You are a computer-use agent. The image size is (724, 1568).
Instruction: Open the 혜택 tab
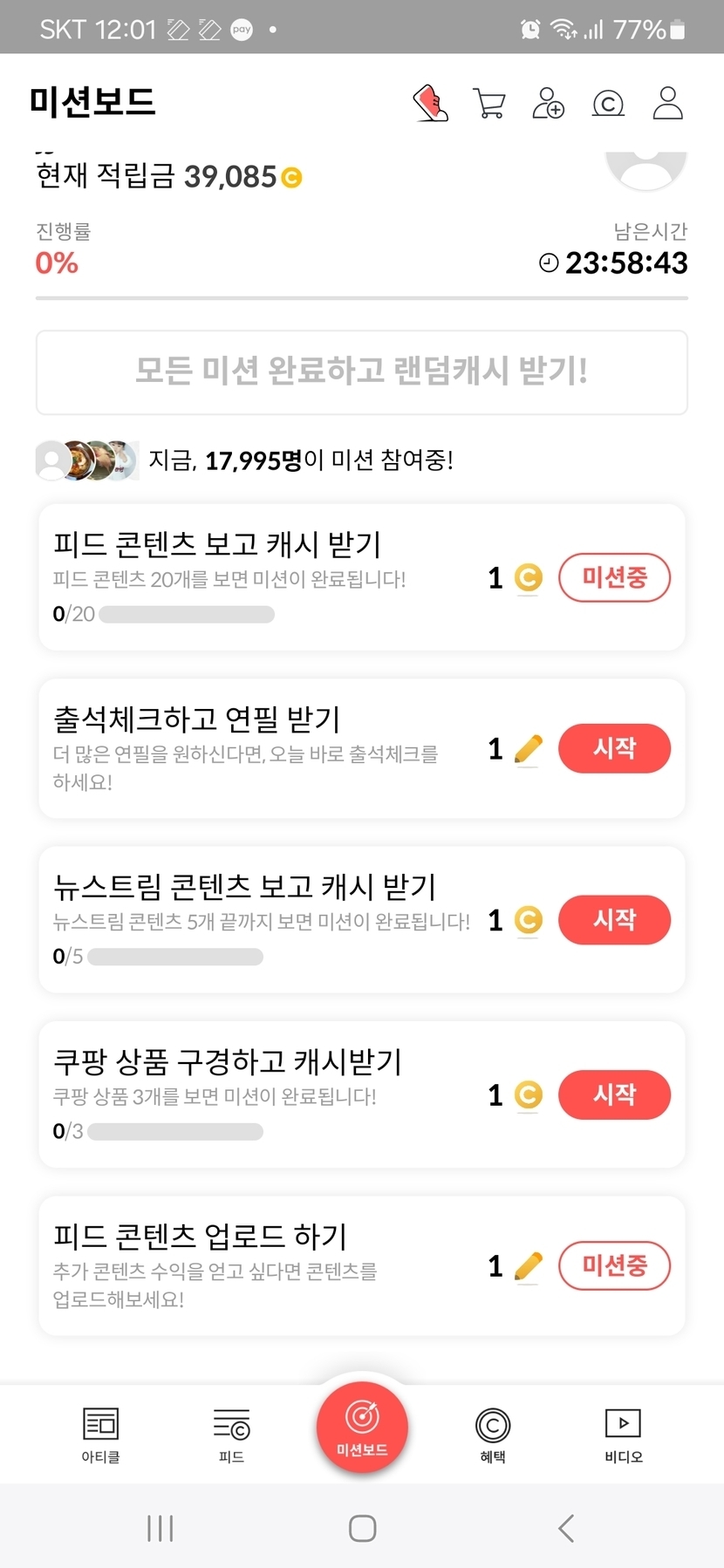tap(493, 1434)
